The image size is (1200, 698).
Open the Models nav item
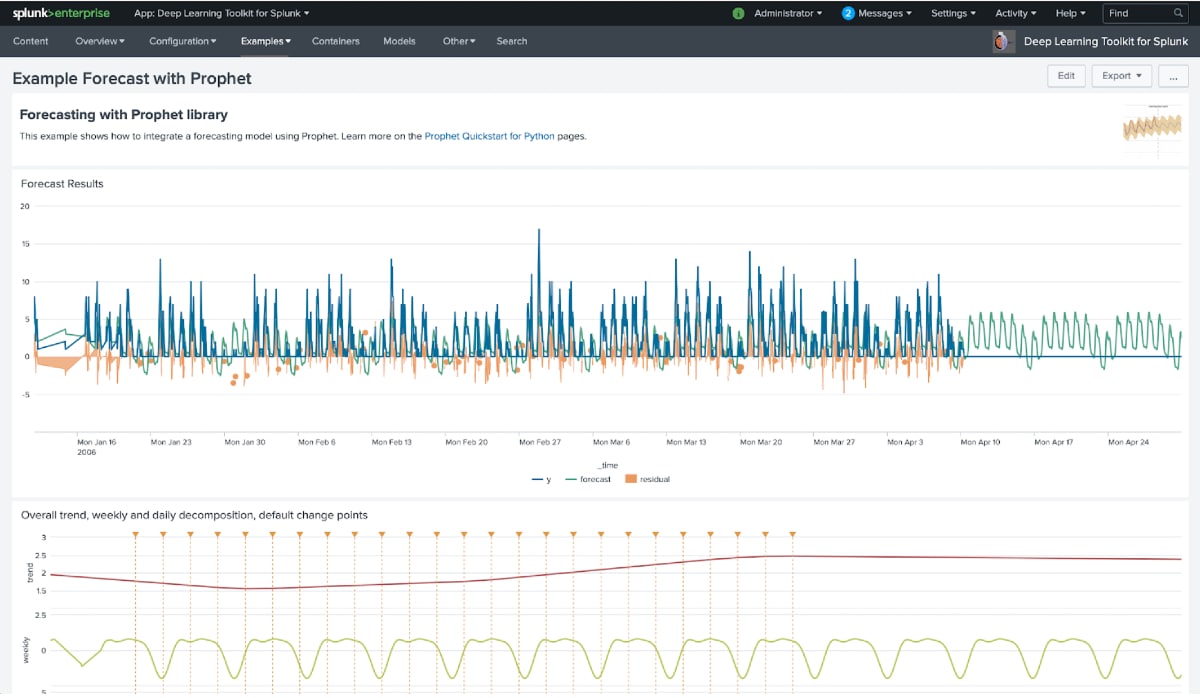pyautogui.click(x=399, y=41)
